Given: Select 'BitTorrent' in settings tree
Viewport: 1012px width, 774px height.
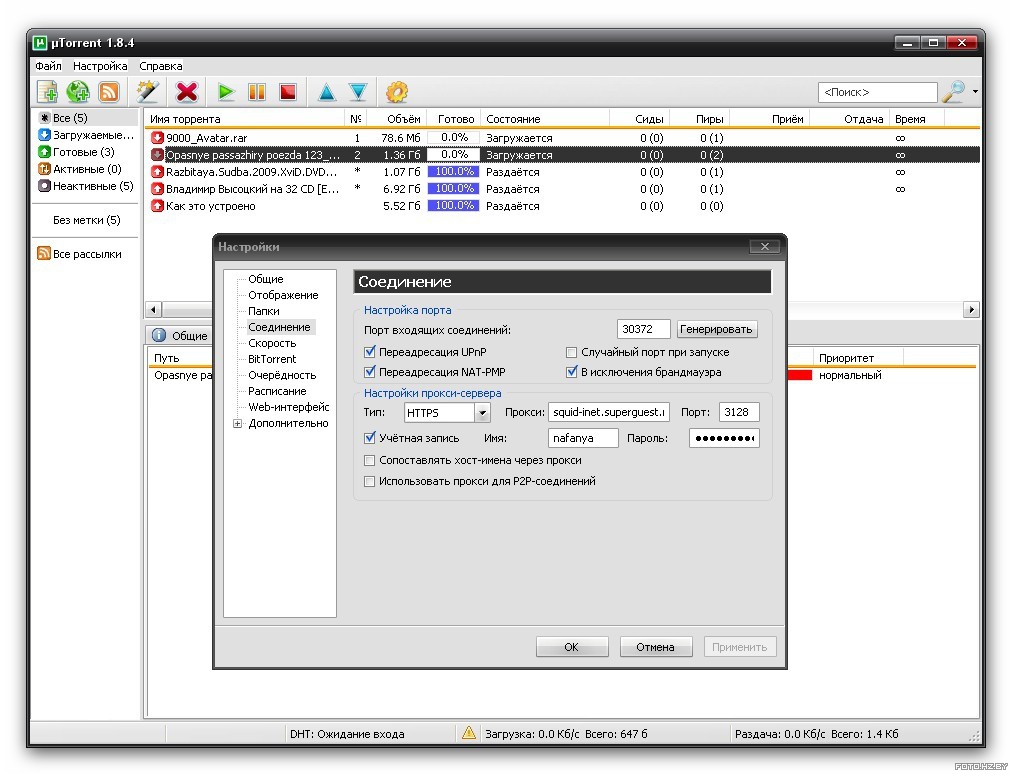Looking at the screenshot, I should (x=272, y=359).
